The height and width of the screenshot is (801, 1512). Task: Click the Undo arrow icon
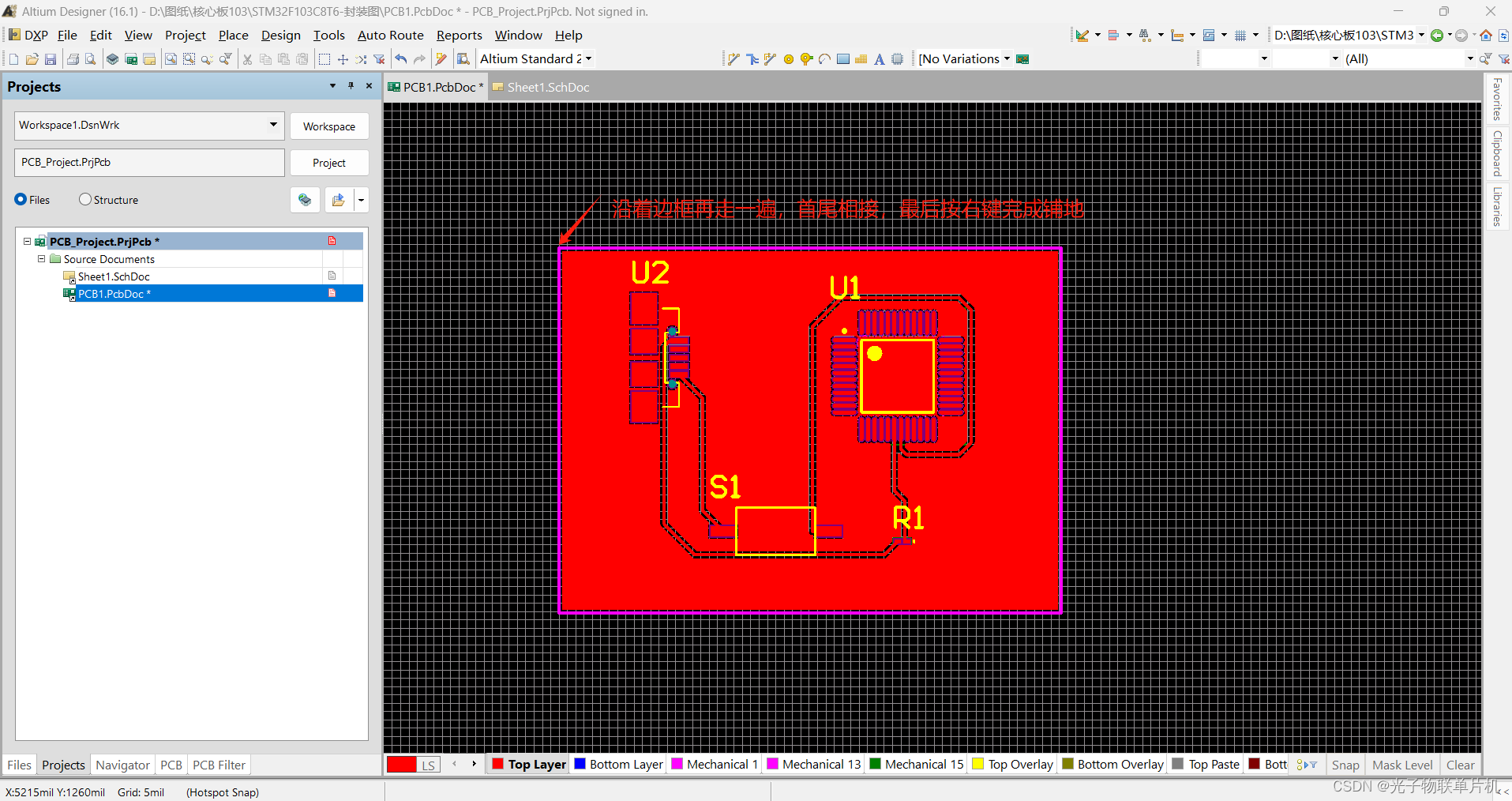[401, 59]
